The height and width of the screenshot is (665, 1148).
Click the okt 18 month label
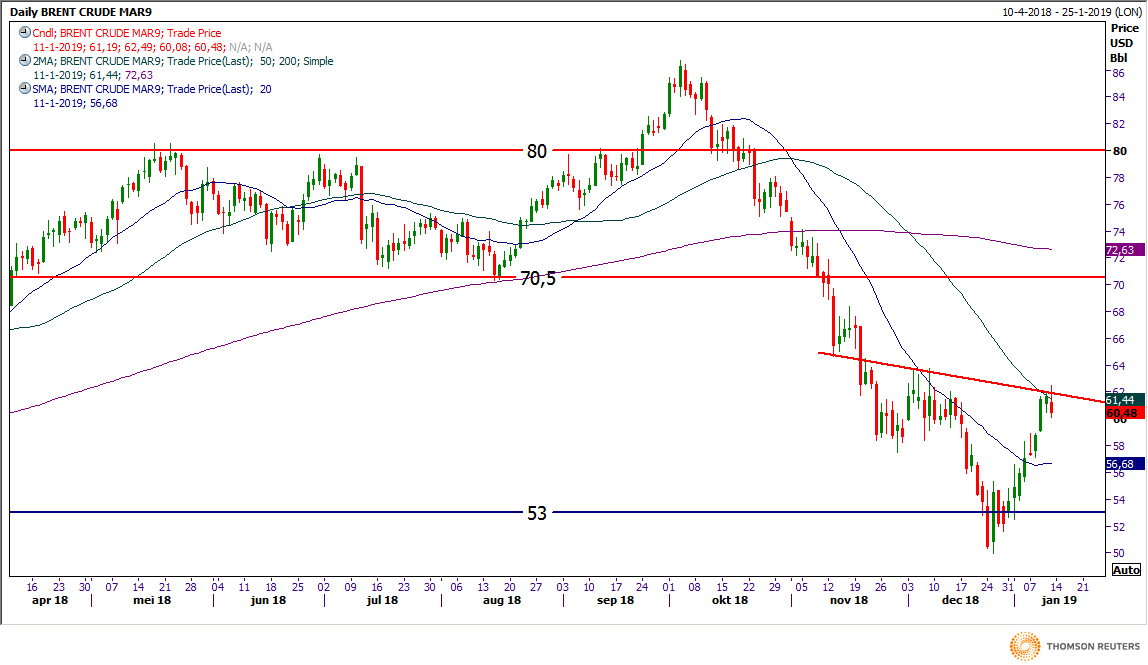(730, 600)
